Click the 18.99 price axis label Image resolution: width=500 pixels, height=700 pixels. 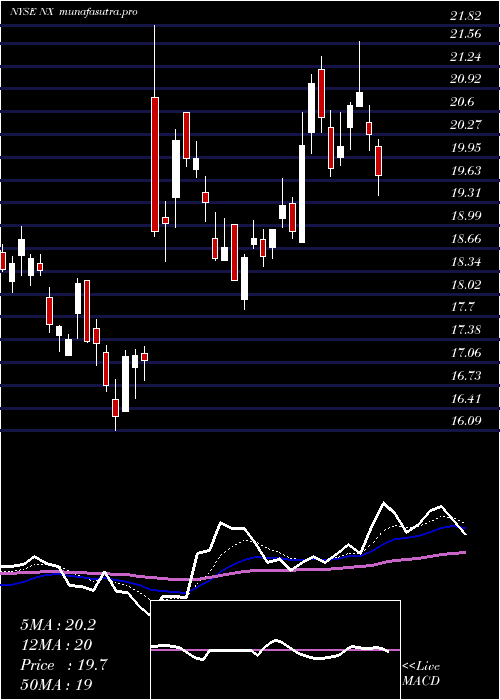click(466, 216)
